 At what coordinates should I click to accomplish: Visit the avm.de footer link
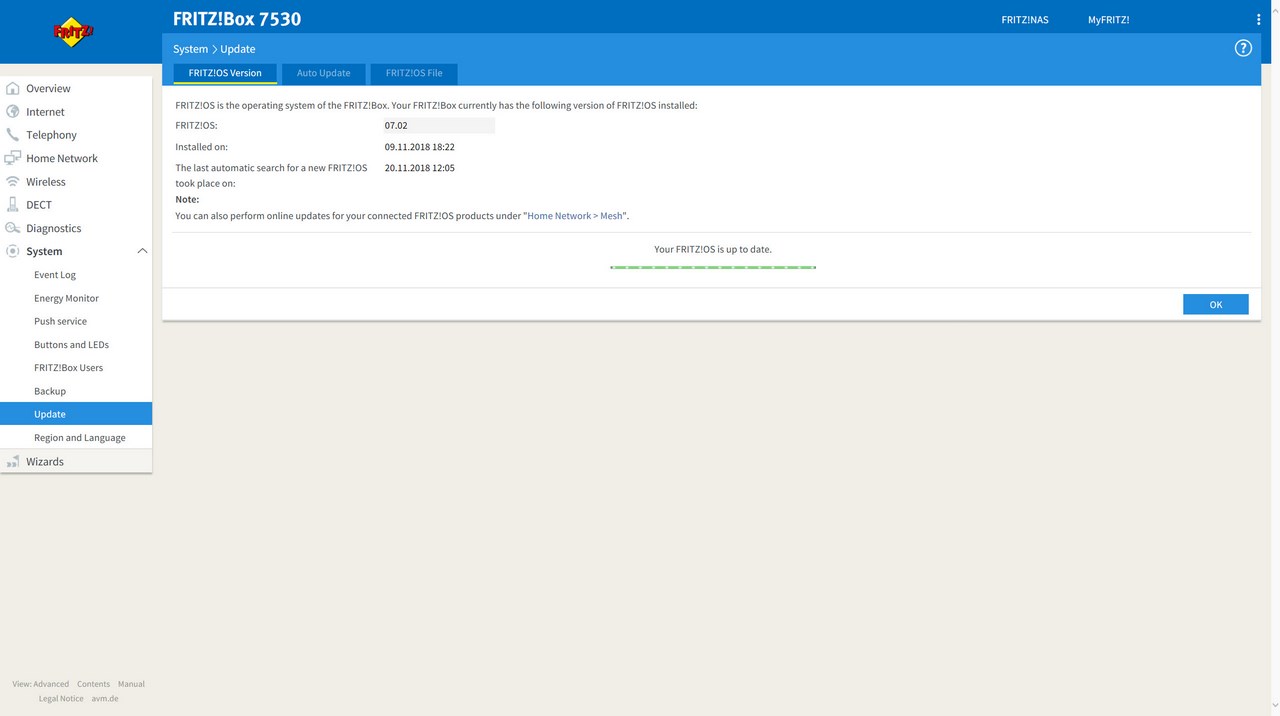(x=105, y=699)
